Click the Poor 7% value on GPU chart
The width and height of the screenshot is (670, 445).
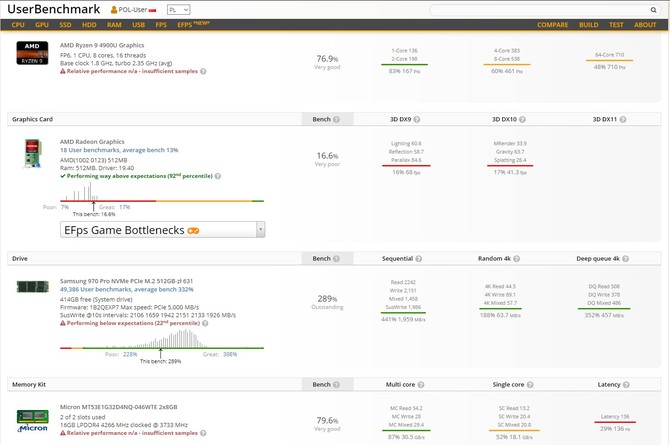65,207
